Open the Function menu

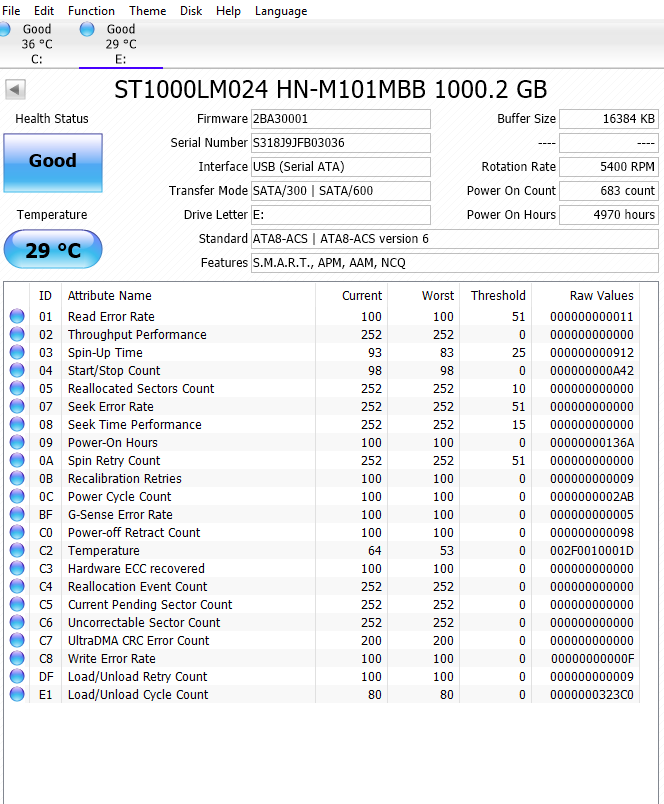(91, 11)
